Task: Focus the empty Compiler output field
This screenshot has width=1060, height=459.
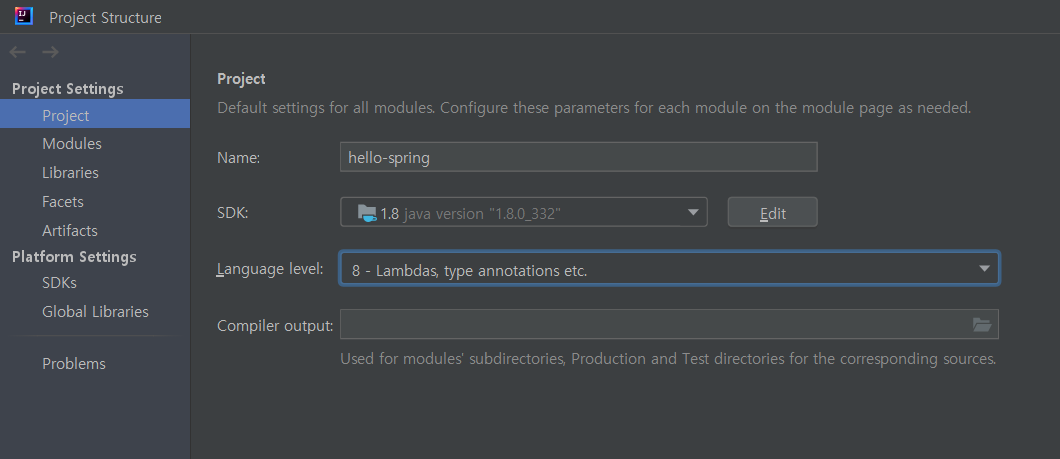Action: coord(669,324)
